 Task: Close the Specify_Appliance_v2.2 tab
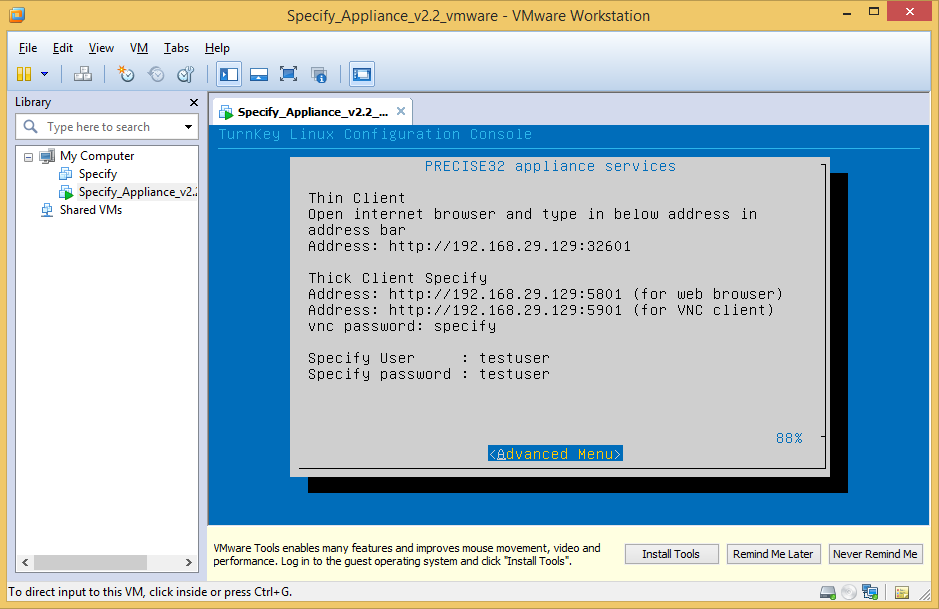tap(401, 111)
